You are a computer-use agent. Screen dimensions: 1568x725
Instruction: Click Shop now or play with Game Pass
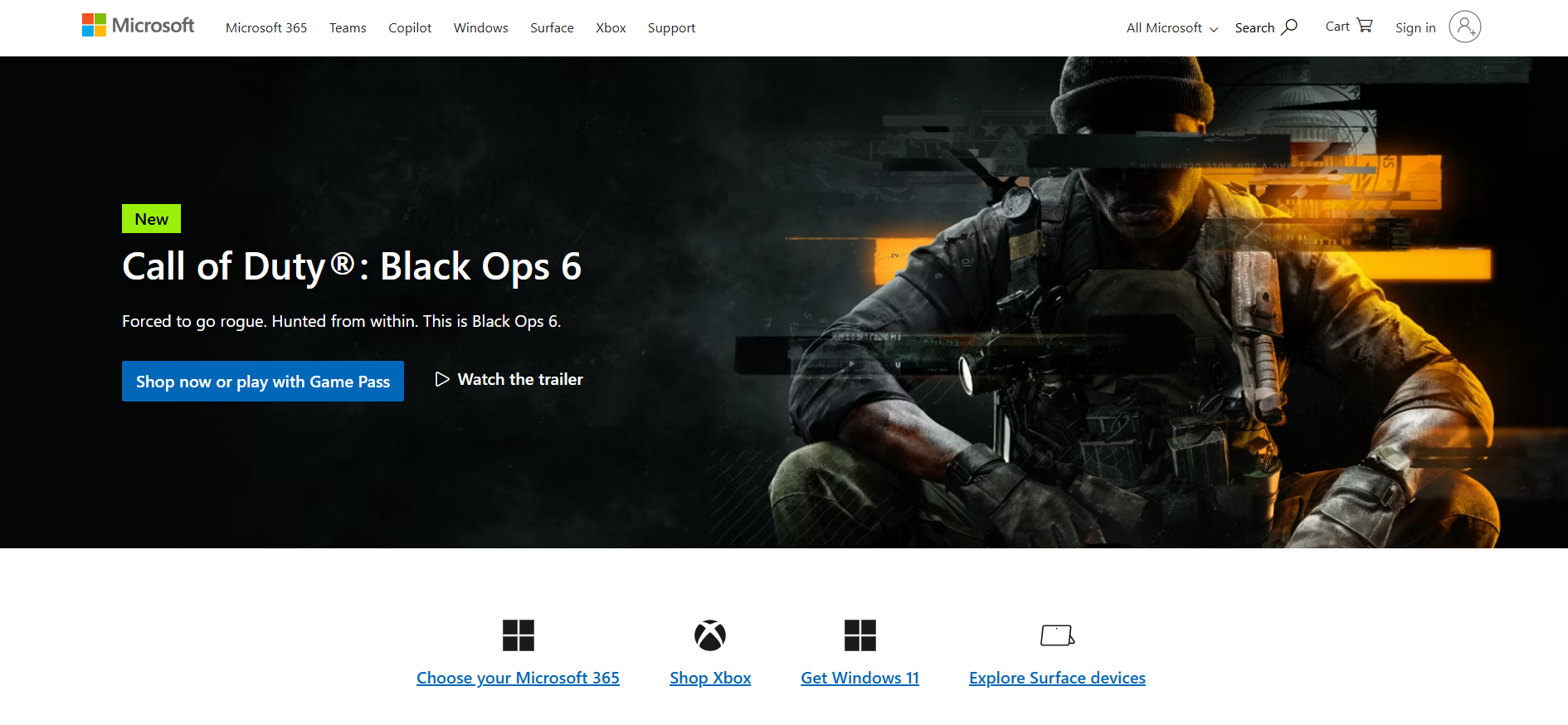click(263, 382)
